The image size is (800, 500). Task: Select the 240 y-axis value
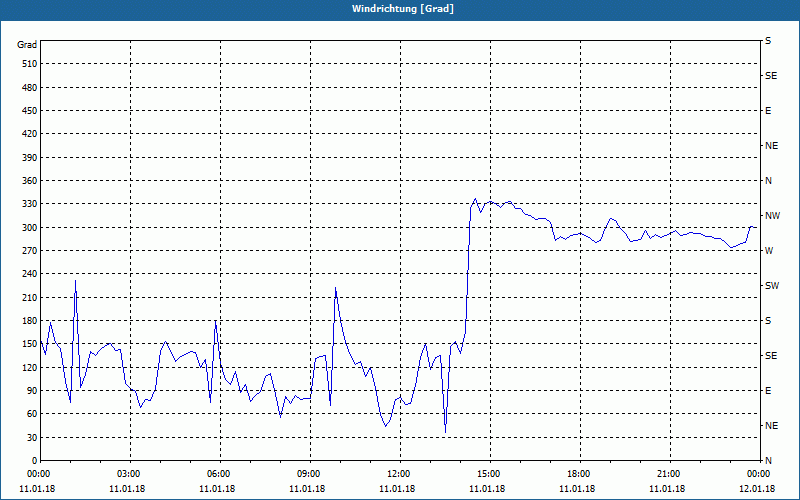tap(30, 274)
